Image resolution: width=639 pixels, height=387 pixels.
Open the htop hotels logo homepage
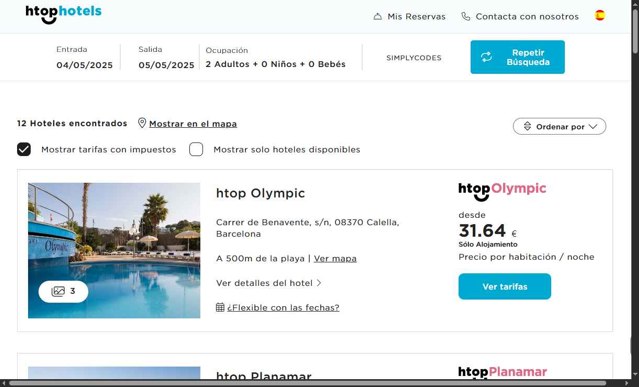click(64, 14)
